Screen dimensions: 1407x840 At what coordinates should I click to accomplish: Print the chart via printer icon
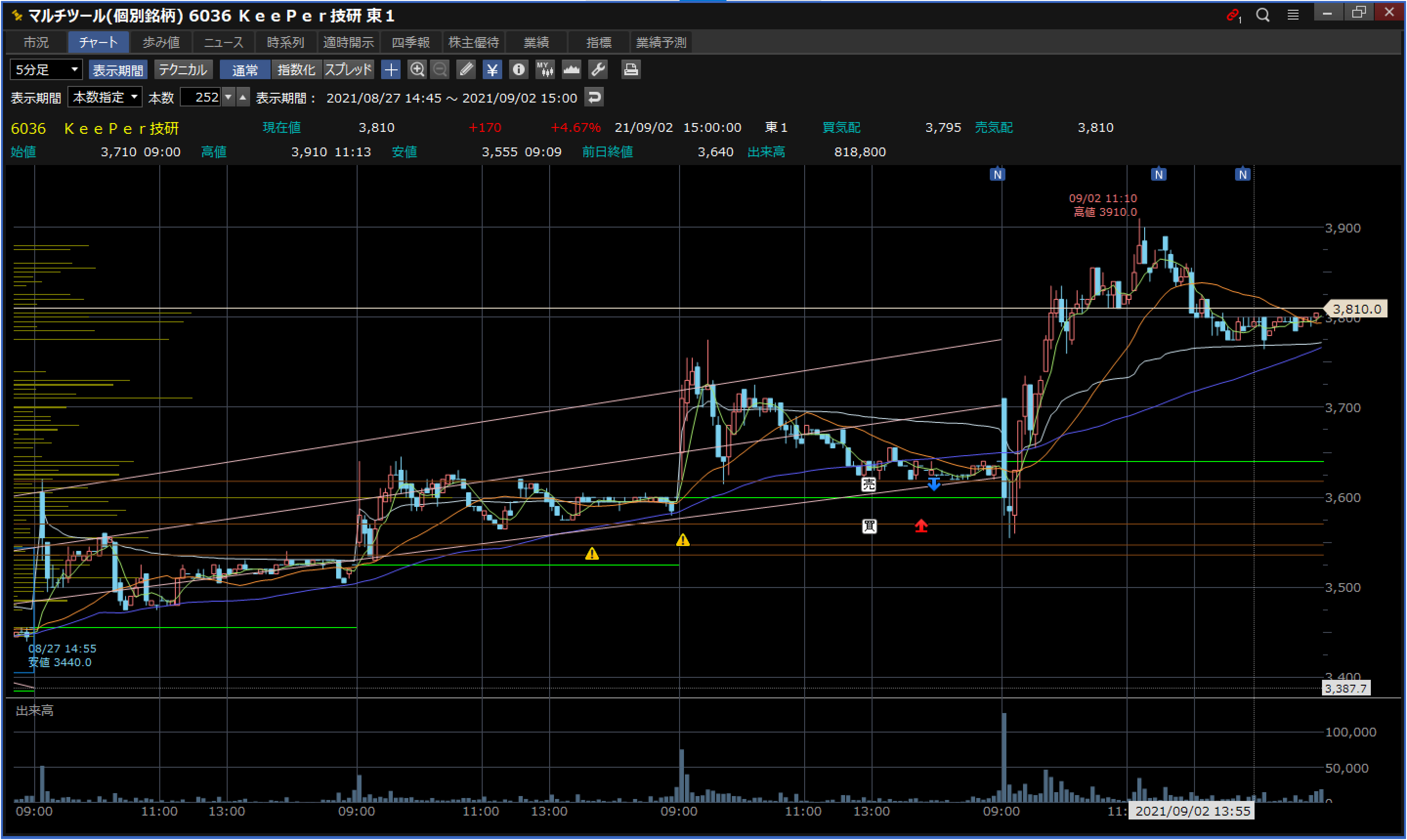[630, 70]
